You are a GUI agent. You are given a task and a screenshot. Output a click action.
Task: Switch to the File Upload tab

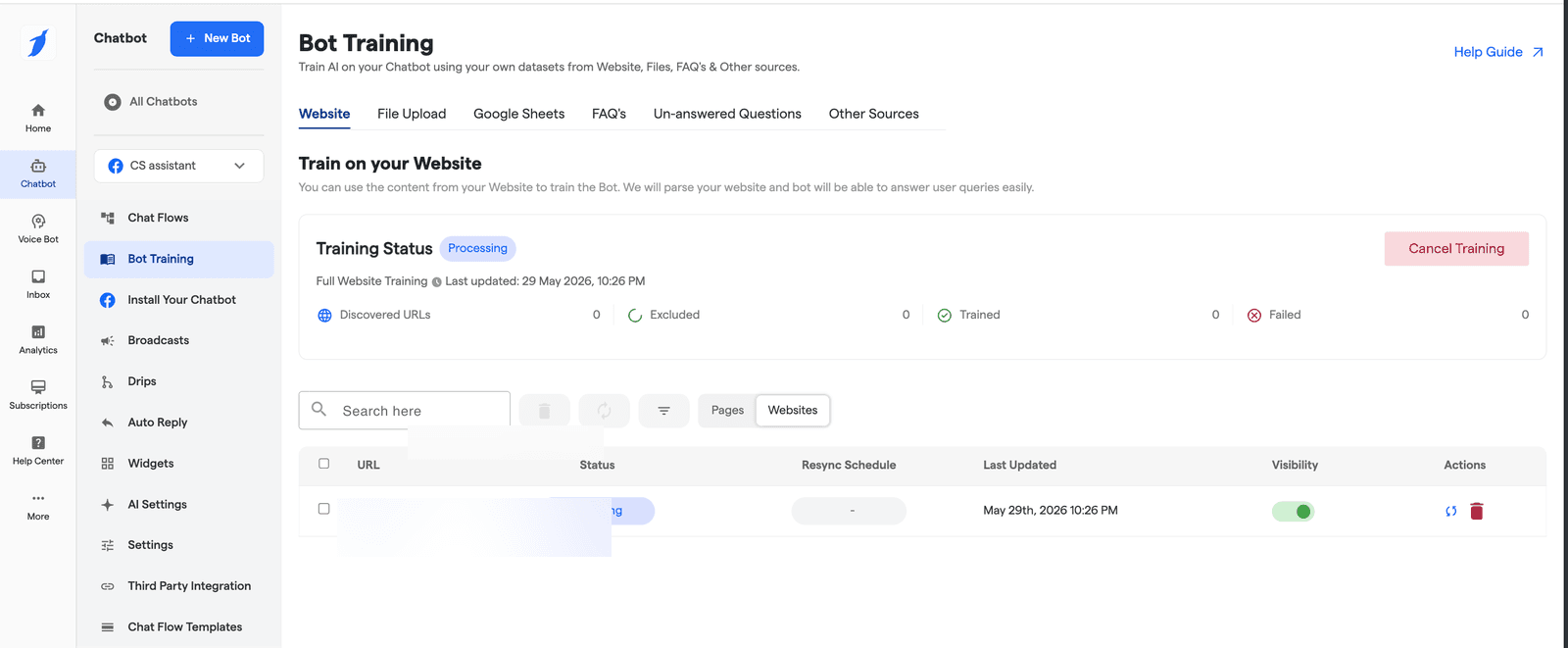412,114
